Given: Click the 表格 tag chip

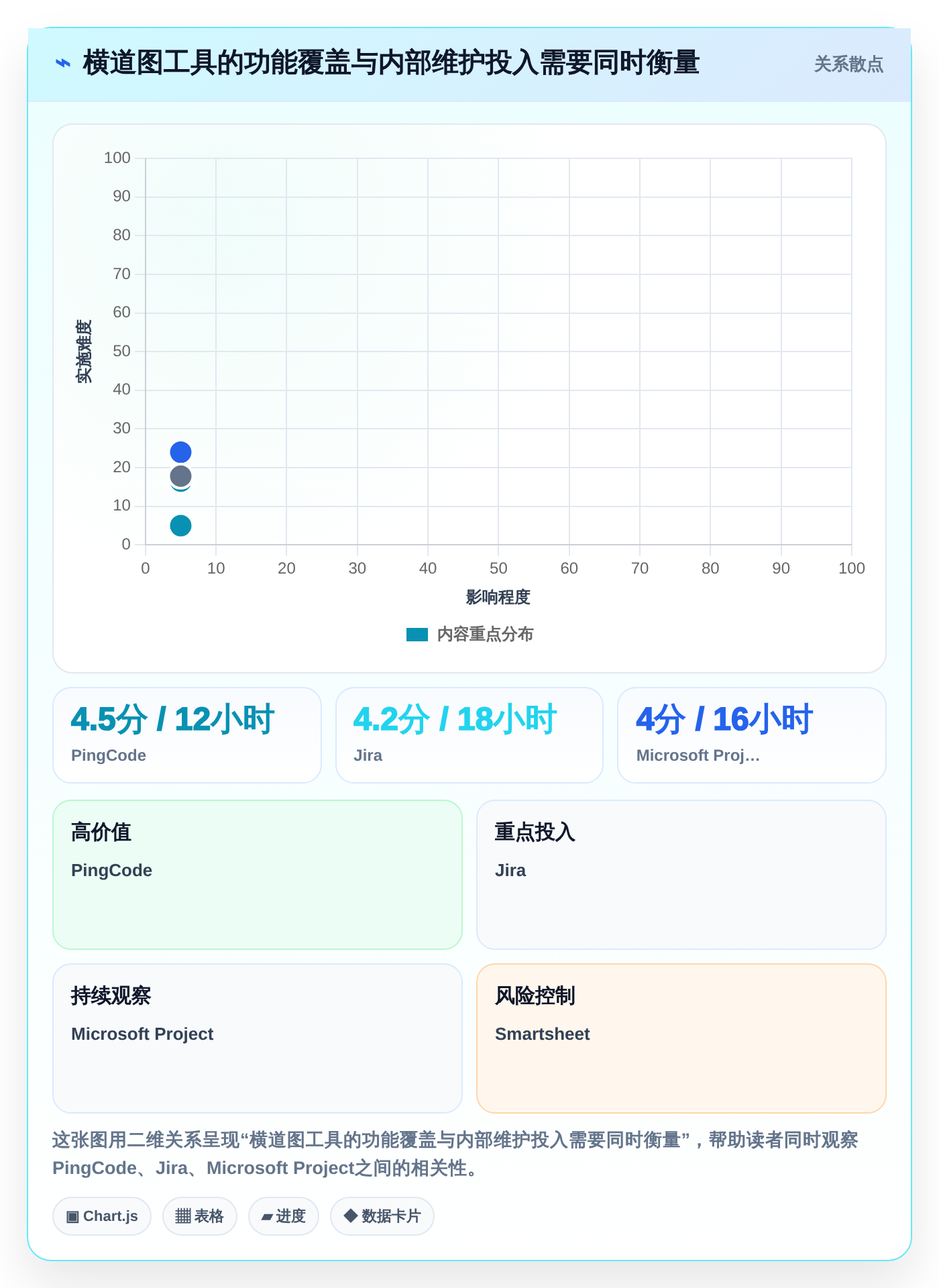Looking at the screenshot, I should point(200,1216).
